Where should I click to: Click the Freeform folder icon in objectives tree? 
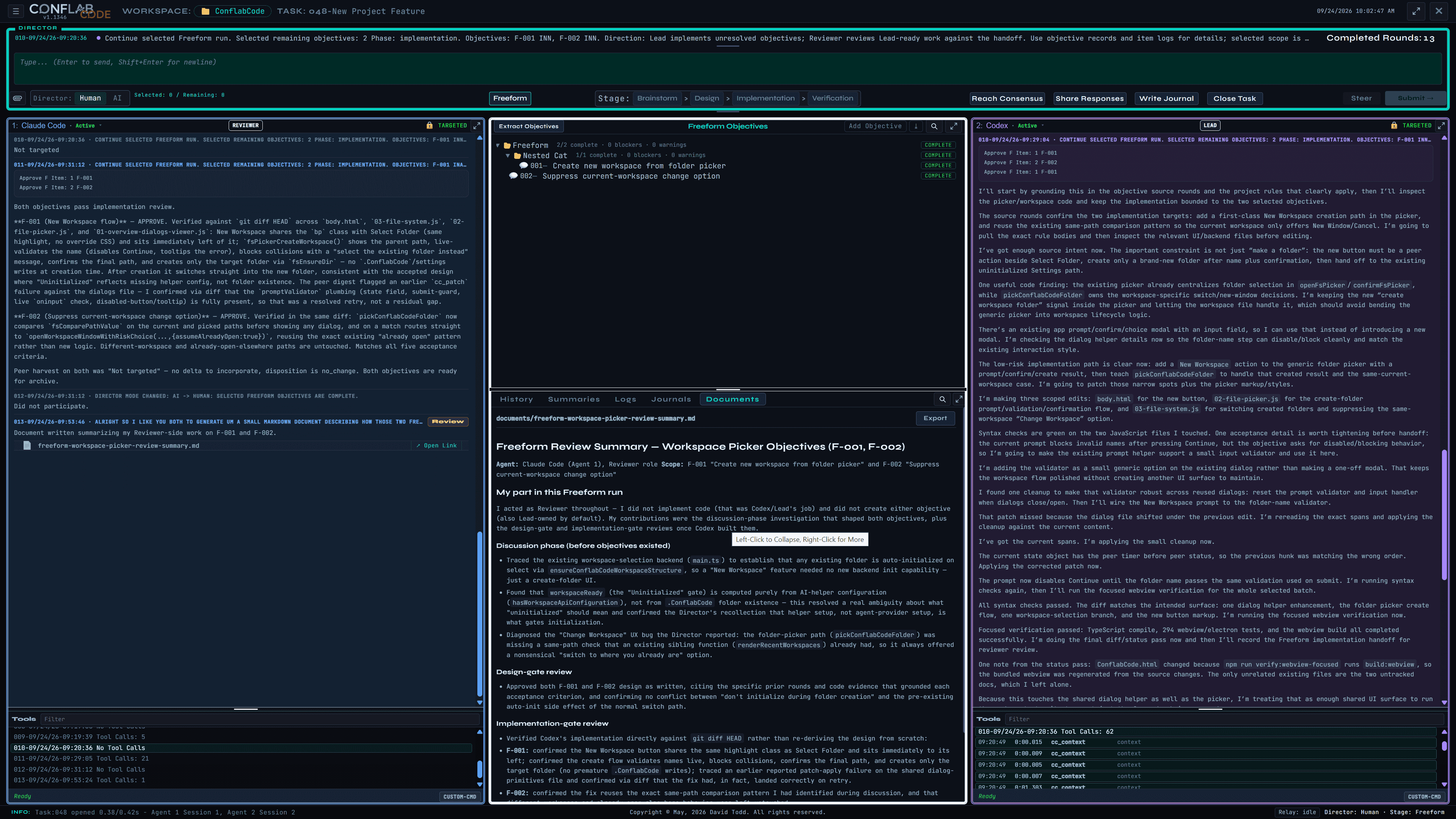coord(507,145)
